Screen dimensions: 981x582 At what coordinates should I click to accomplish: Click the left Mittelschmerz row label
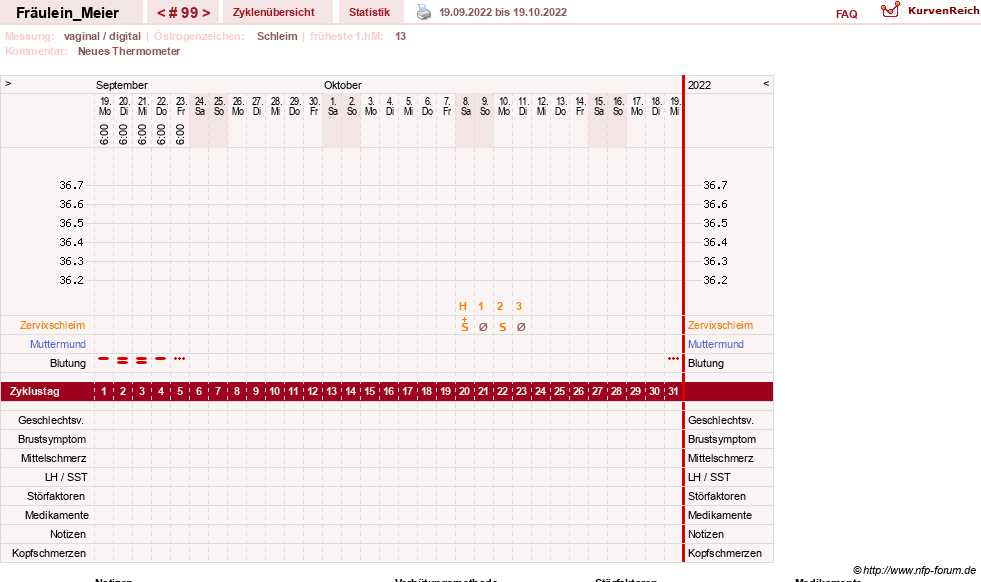(54, 458)
